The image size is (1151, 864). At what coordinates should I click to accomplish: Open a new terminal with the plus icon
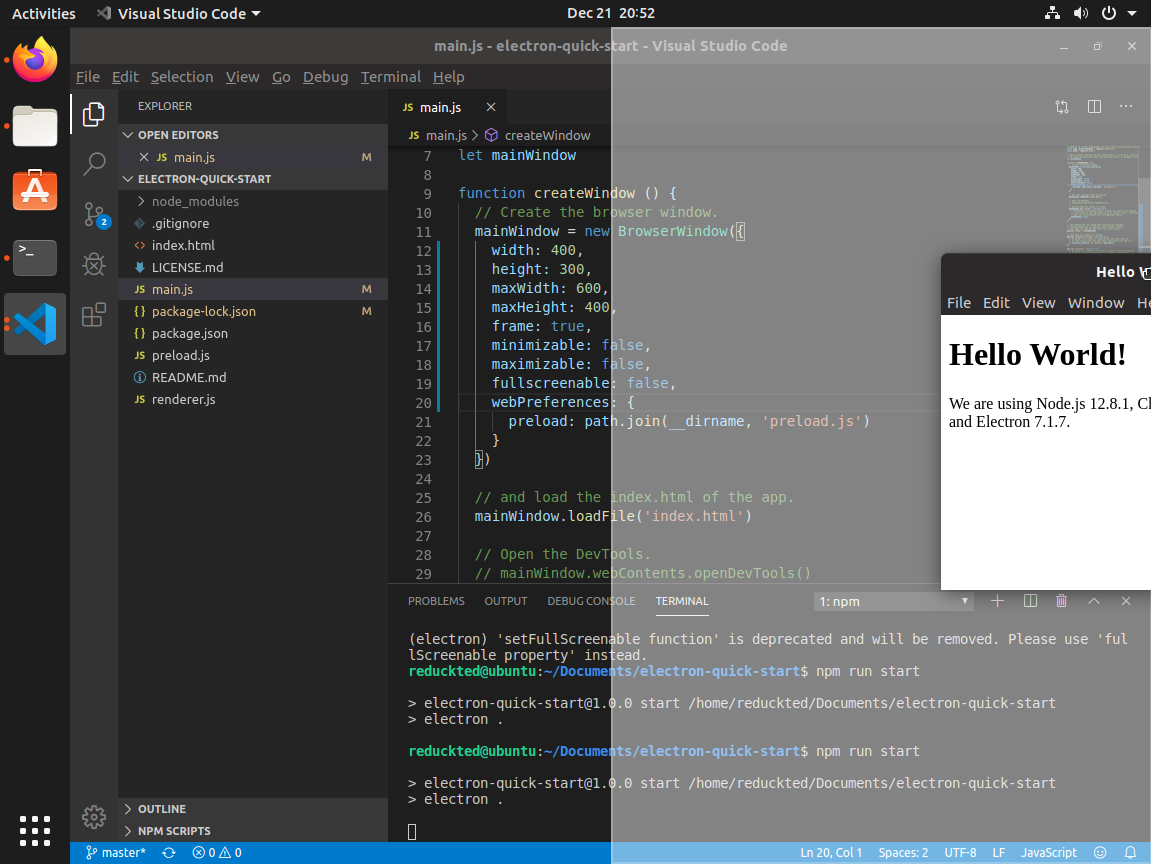pyautogui.click(x=997, y=600)
